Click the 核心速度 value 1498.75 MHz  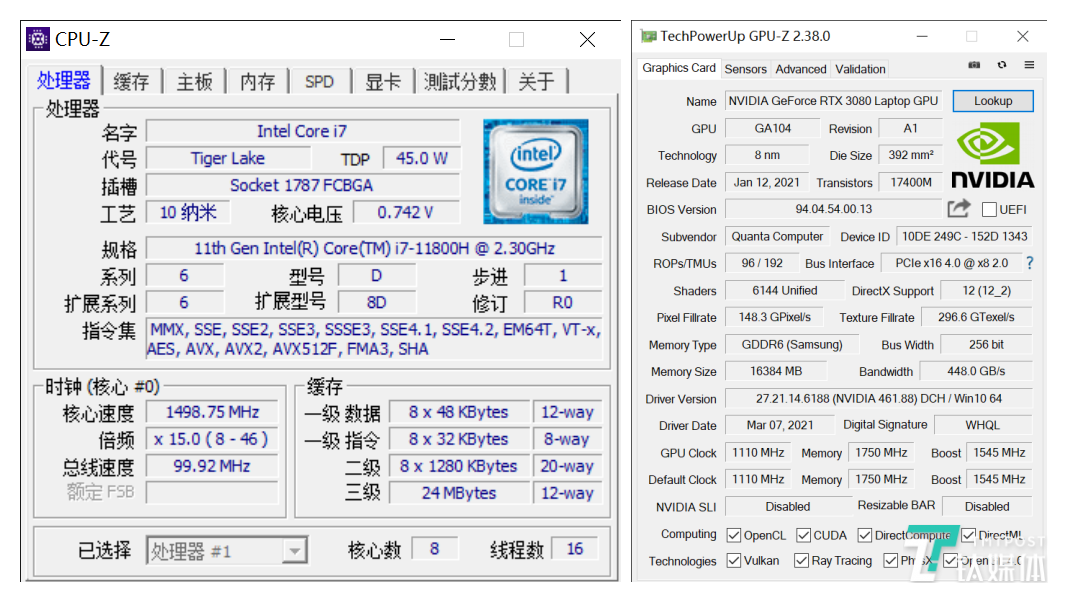[x=212, y=412]
